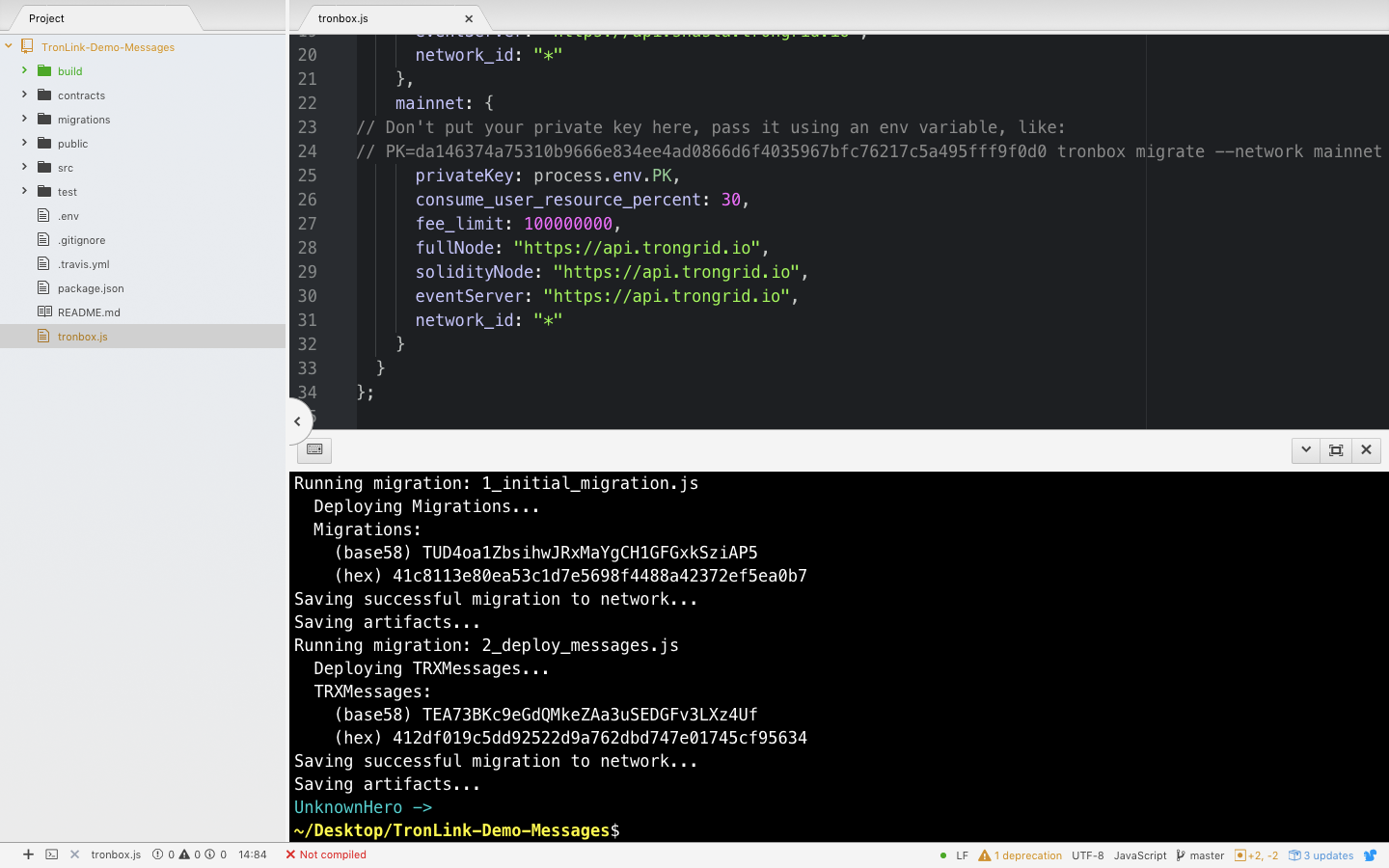Image resolution: width=1389 pixels, height=868 pixels.
Task: Click the linter warnings triangle icon
Action: tap(184, 854)
